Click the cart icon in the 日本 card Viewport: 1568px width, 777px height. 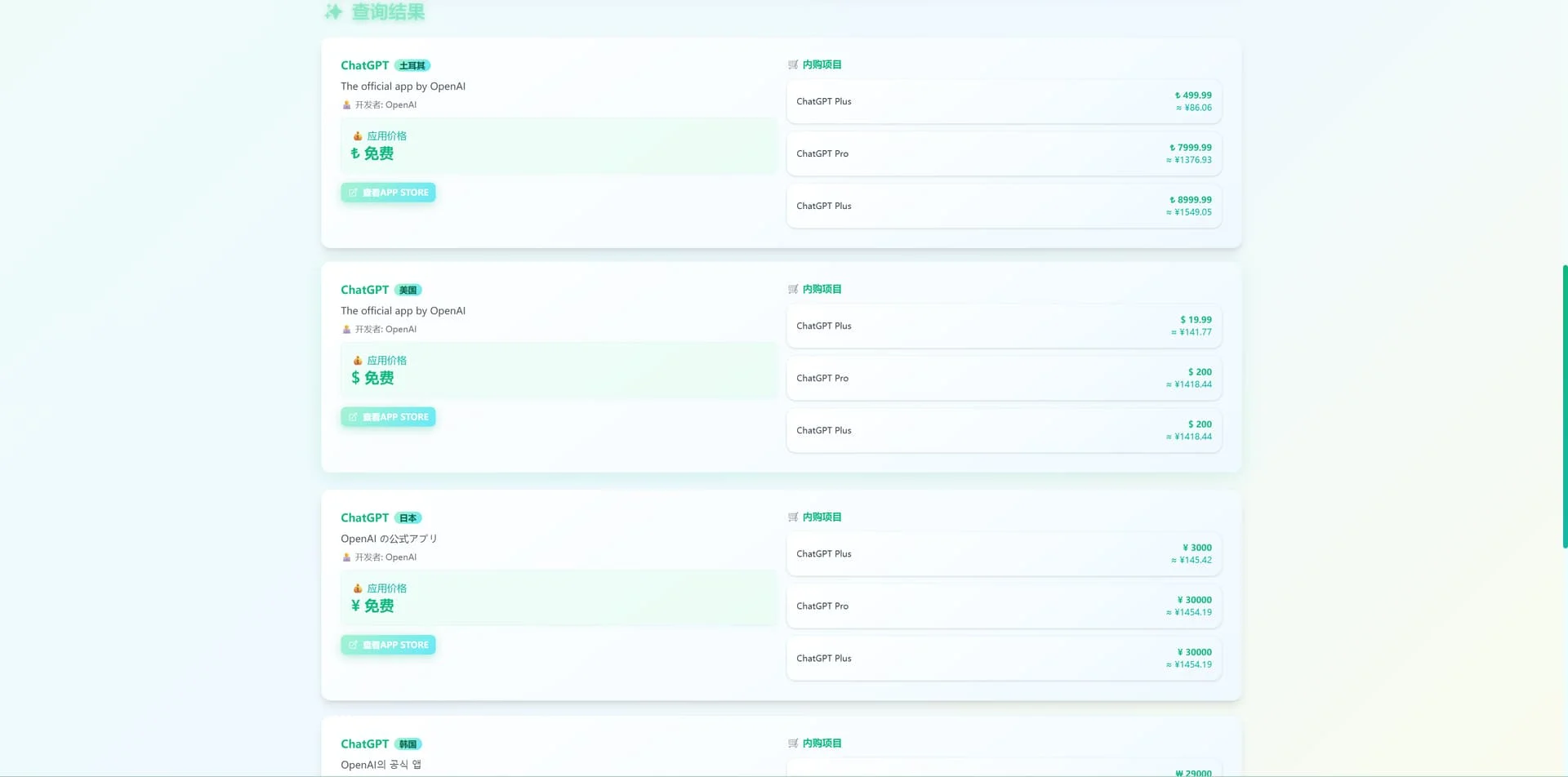pyautogui.click(x=793, y=517)
